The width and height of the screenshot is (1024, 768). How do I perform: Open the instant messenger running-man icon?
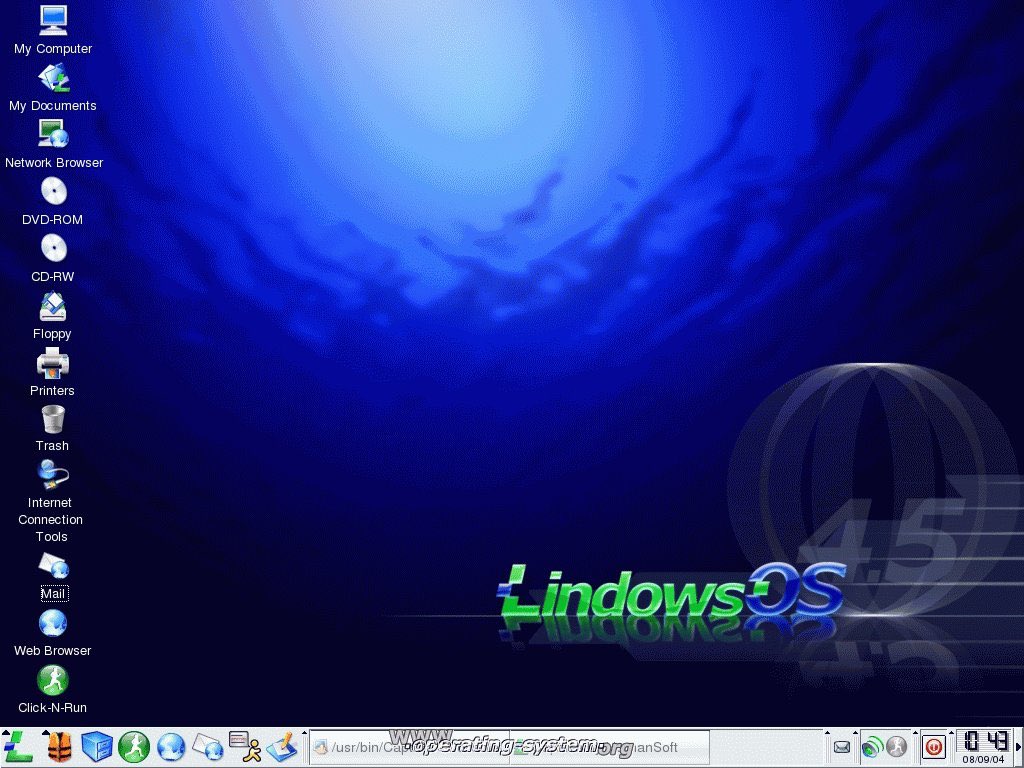pos(246,747)
